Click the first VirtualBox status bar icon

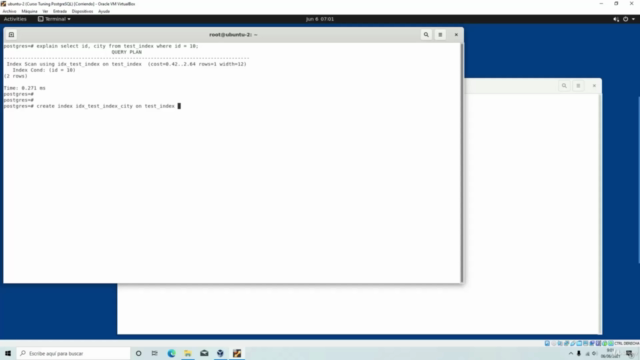click(x=547, y=344)
